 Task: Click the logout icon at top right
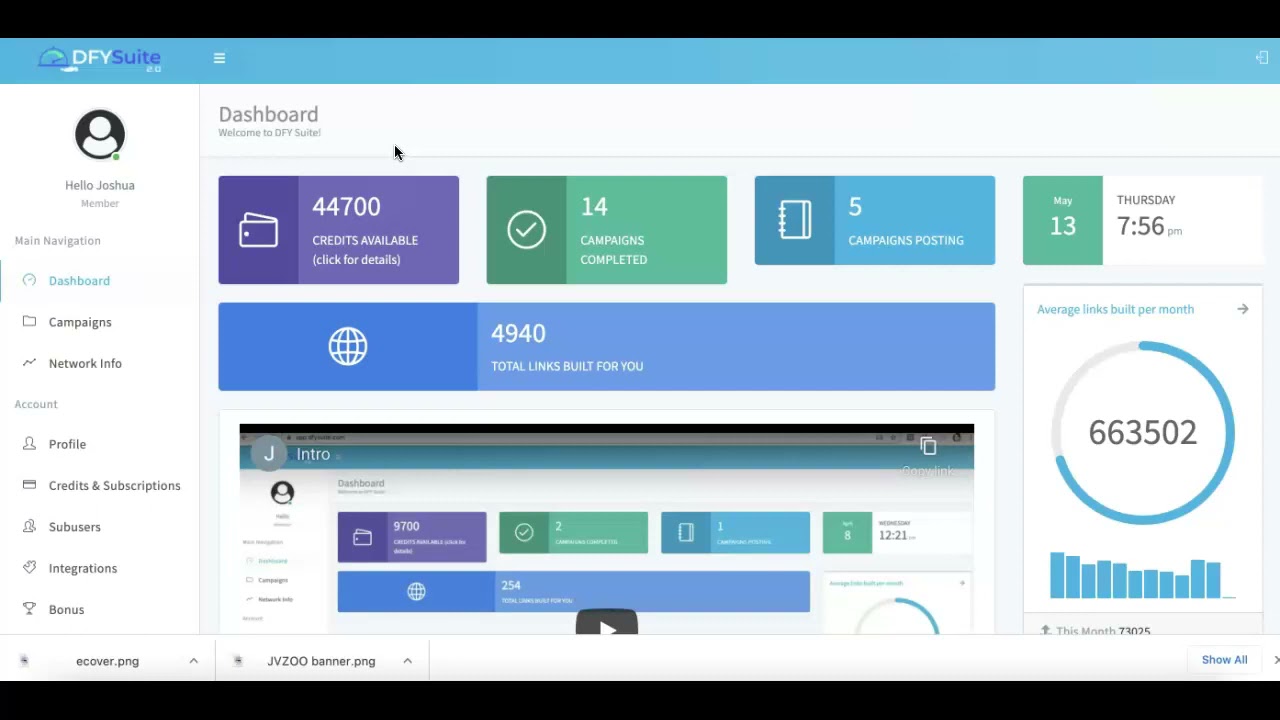pos(1262,57)
